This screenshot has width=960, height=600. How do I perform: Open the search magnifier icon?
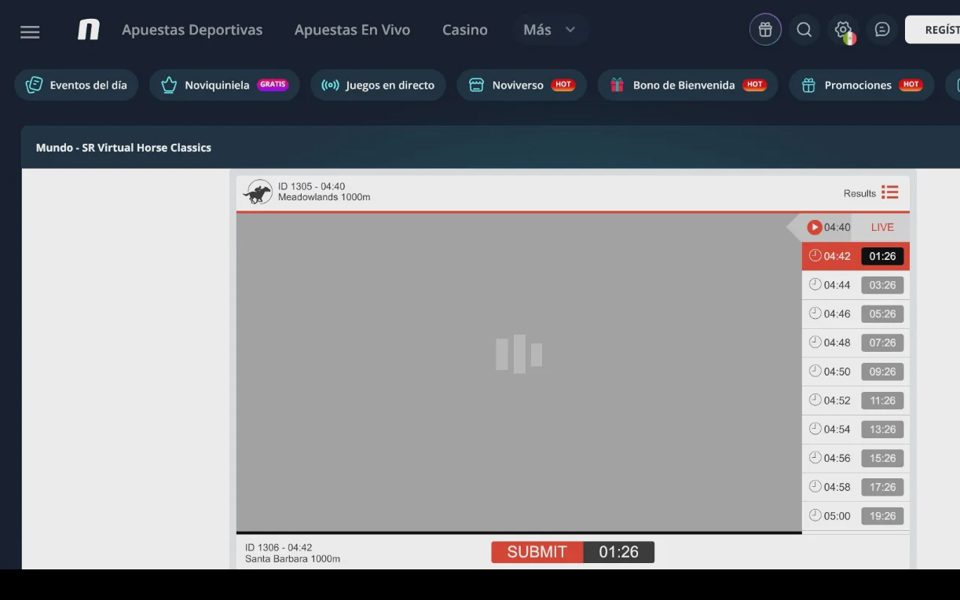(x=804, y=29)
